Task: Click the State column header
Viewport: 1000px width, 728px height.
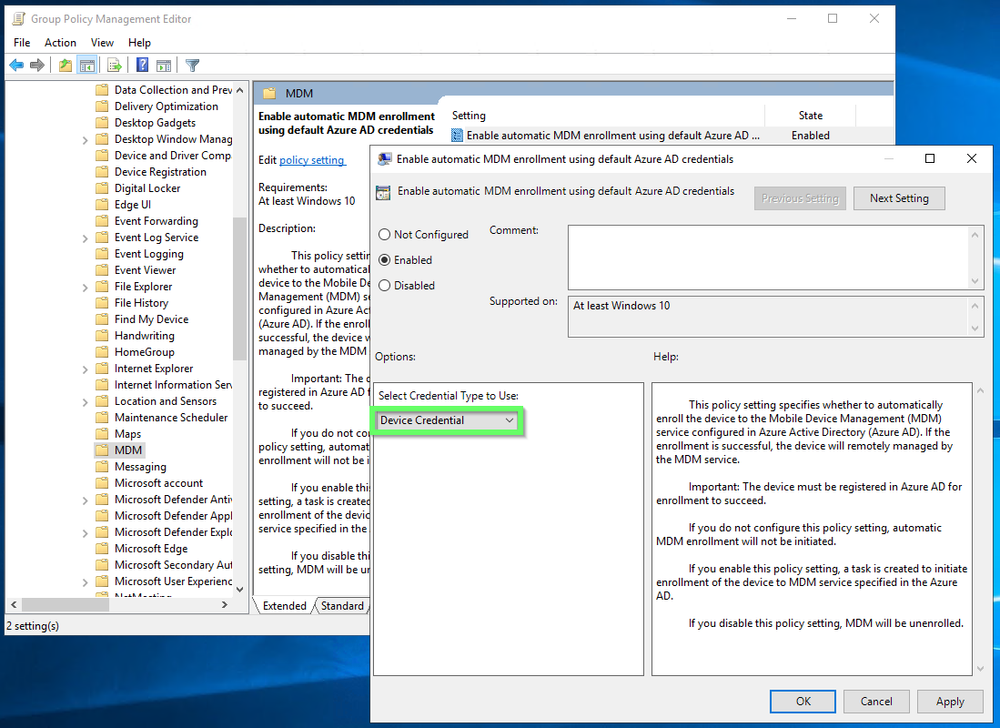Action: pos(810,115)
